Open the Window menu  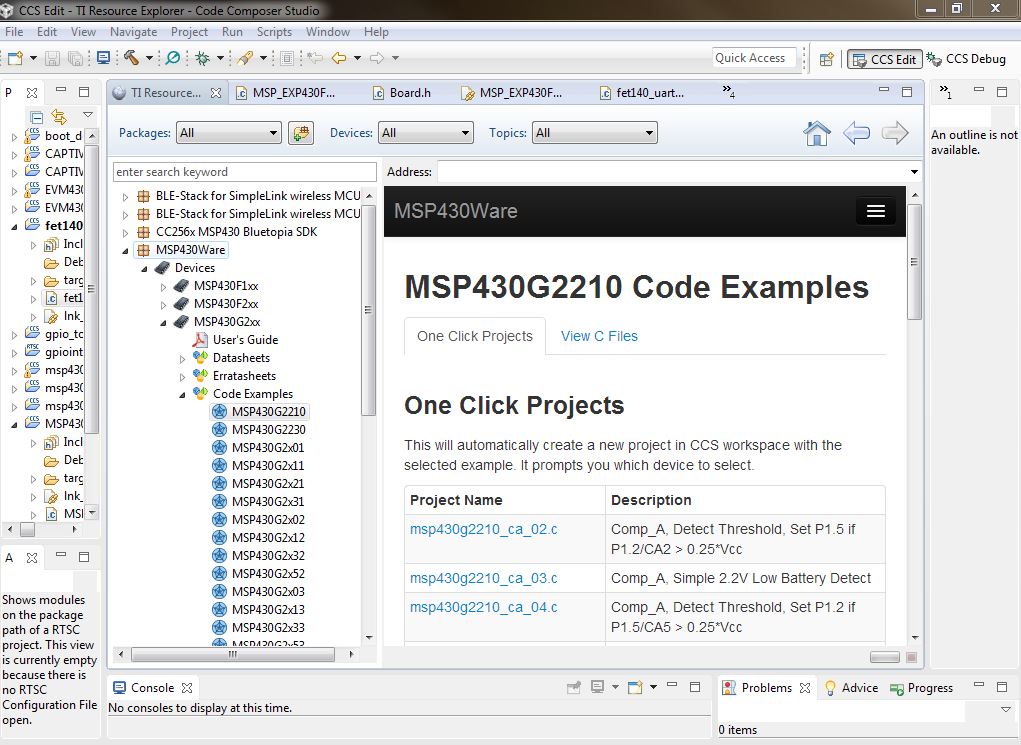(x=328, y=32)
